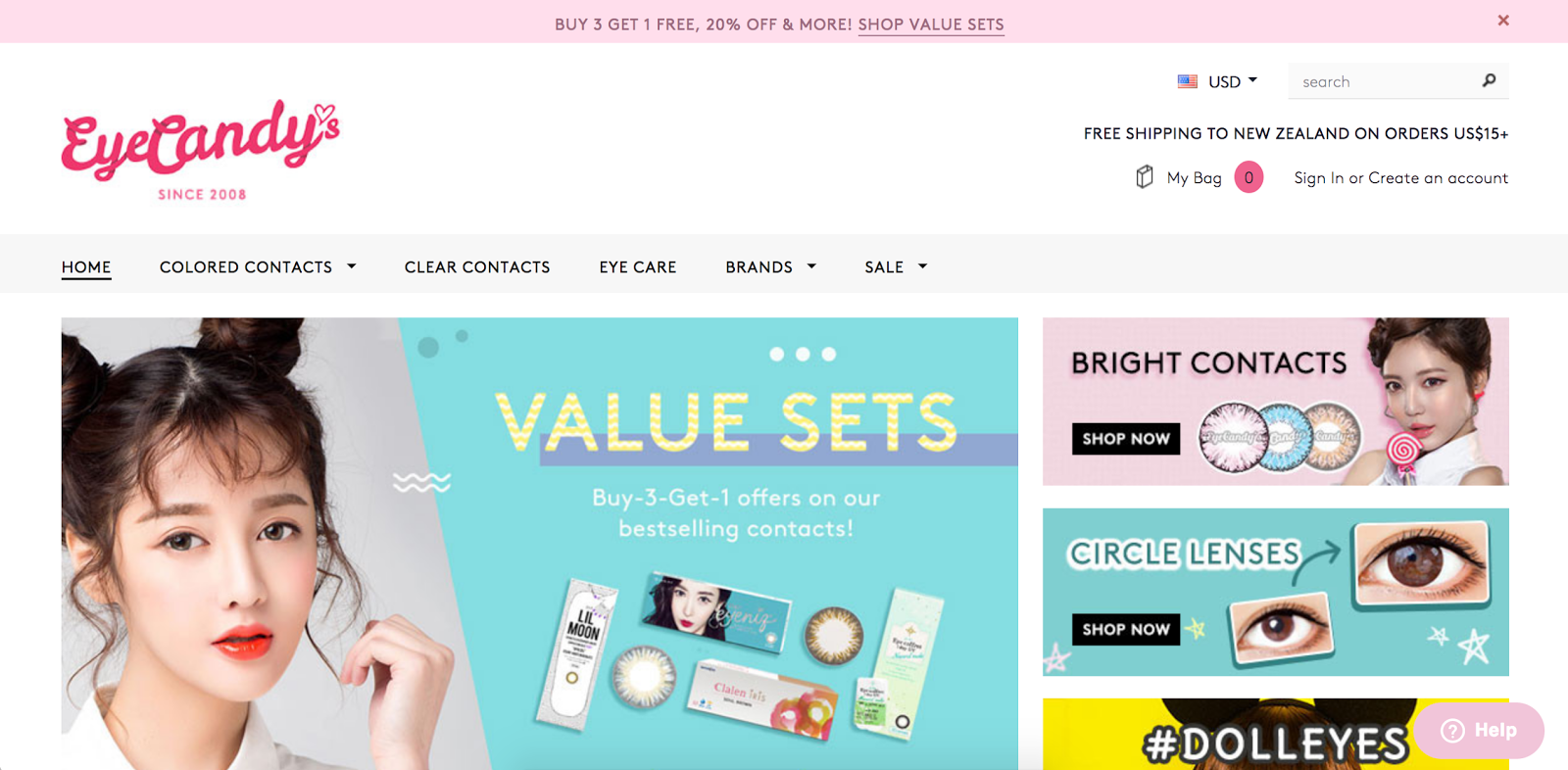Click Shop Now on Bright Contacts banner
This screenshot has height=770, width=1568.
tap(1126, 439)
